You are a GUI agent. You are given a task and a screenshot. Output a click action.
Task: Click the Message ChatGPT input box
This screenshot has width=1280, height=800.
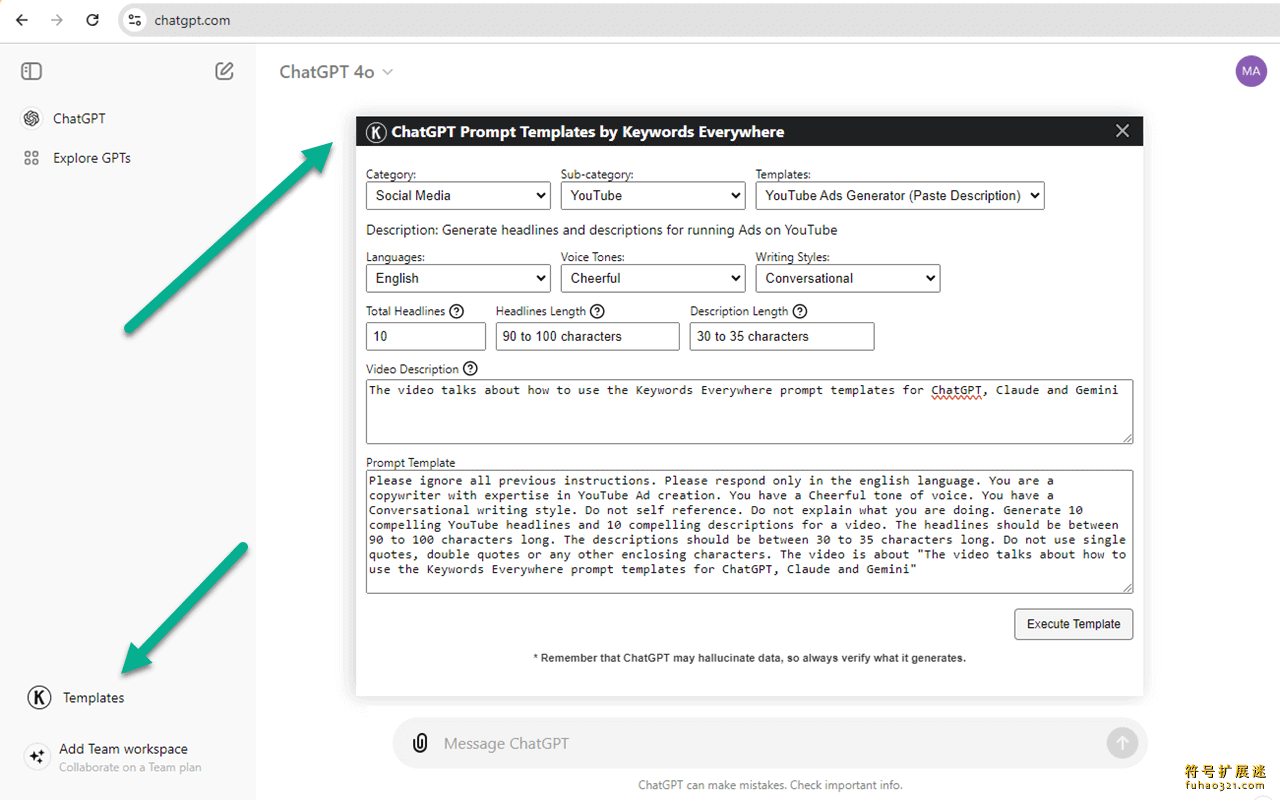(770, 743)
